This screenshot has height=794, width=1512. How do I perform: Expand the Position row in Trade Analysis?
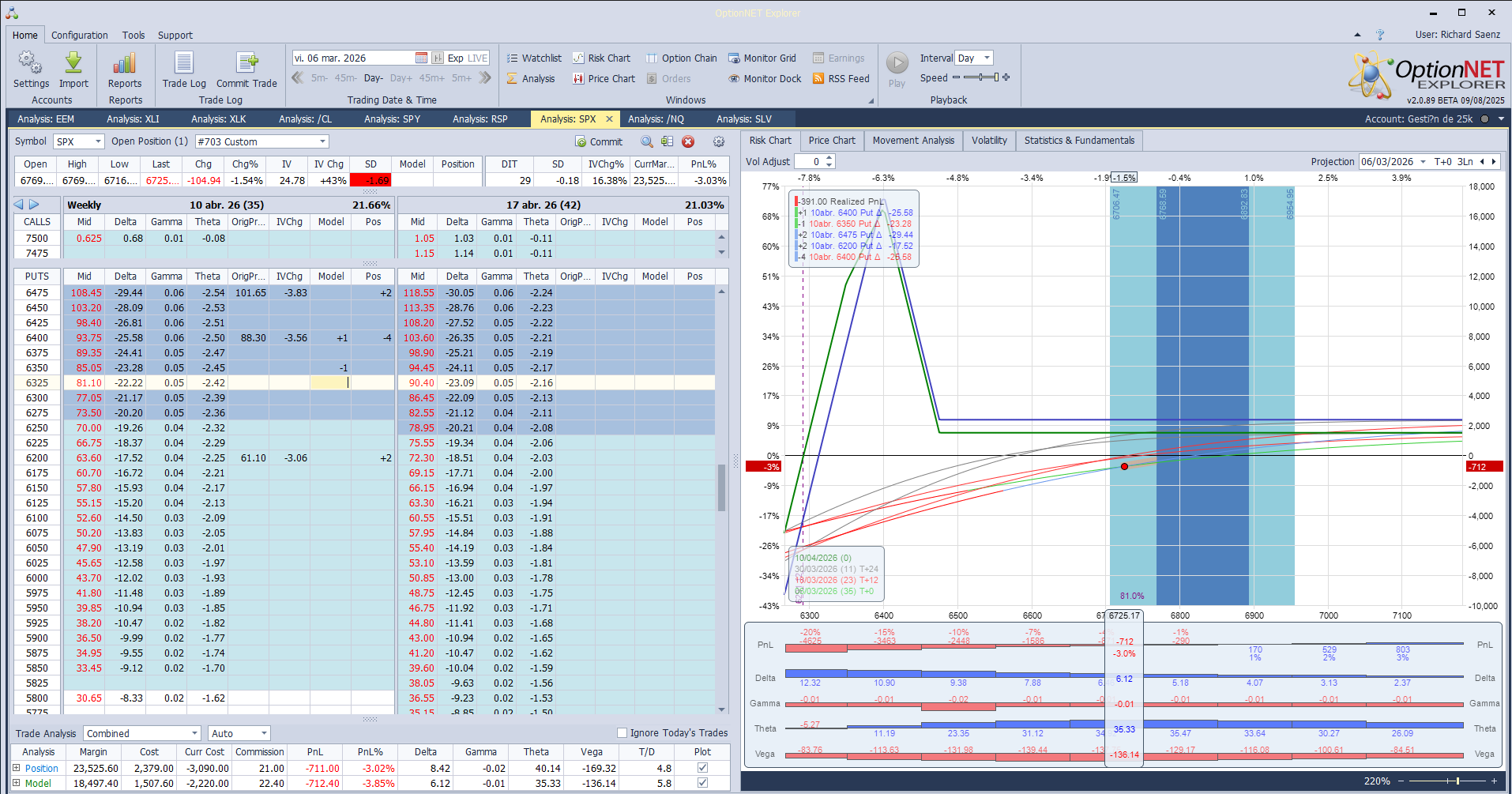click(17, 768)
